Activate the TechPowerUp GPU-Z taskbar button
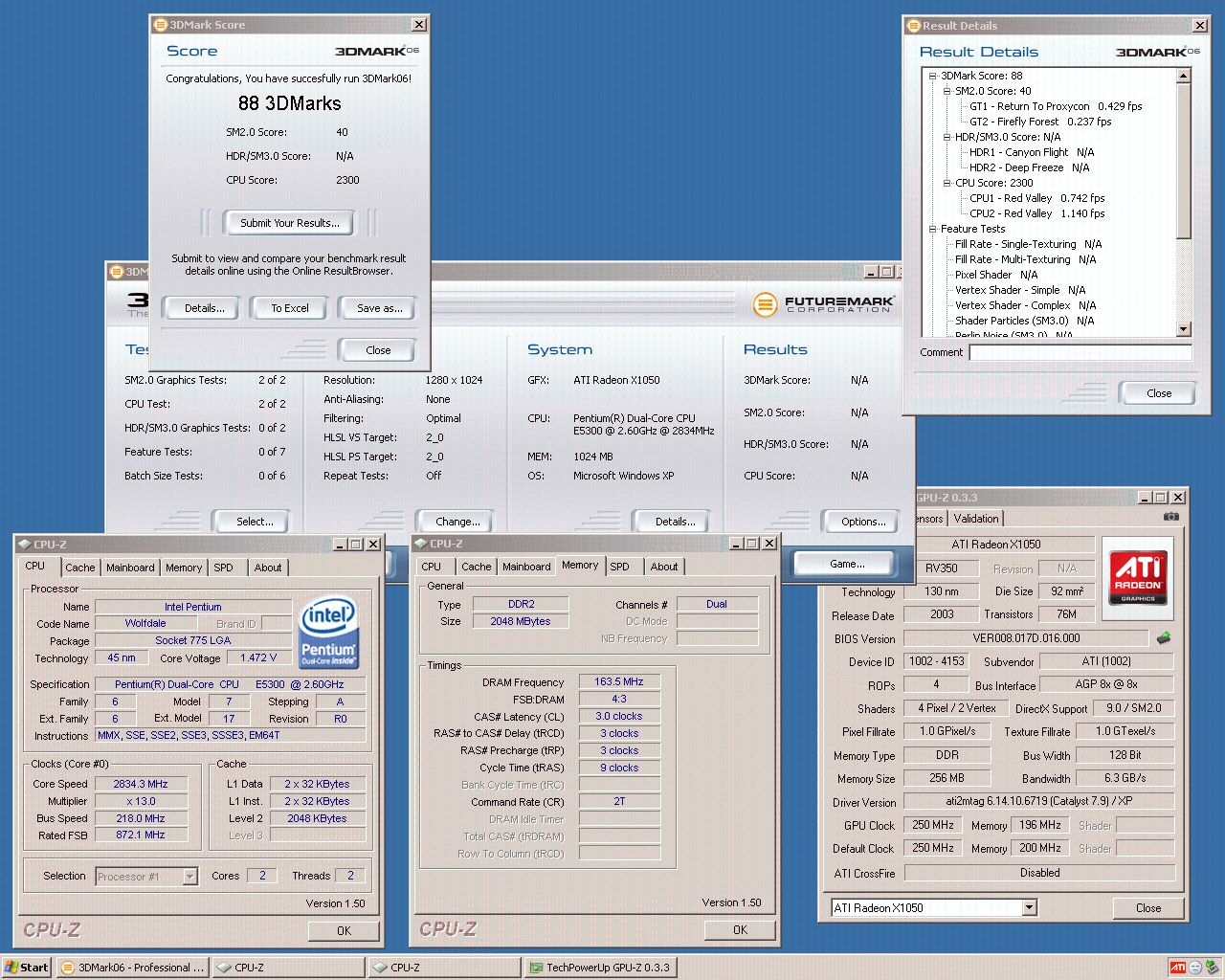Viewport: 1225px width, 980px height. pos(600,967)
